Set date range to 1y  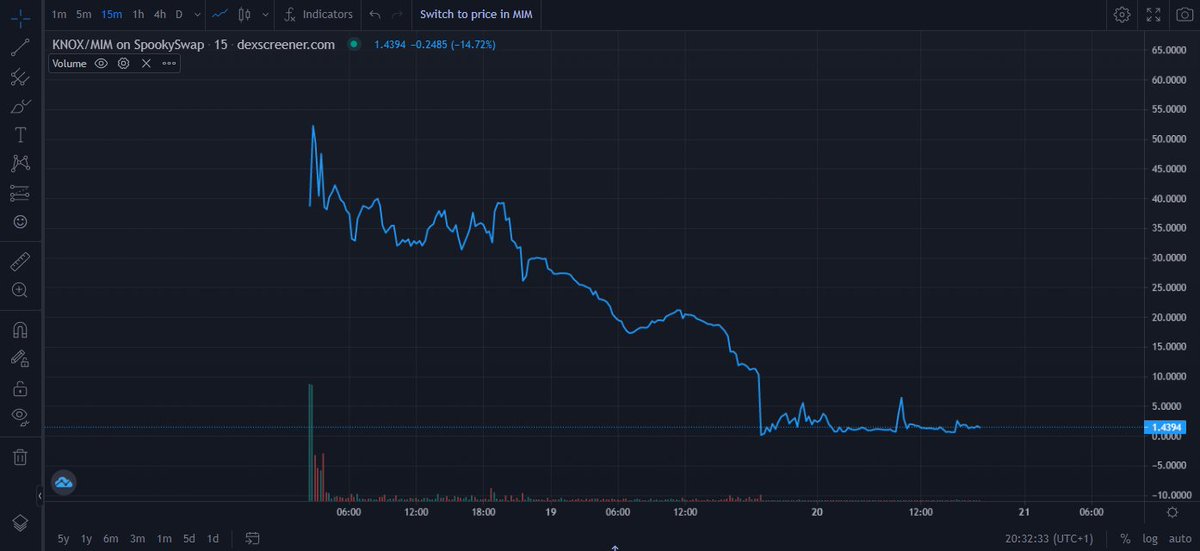87,538
